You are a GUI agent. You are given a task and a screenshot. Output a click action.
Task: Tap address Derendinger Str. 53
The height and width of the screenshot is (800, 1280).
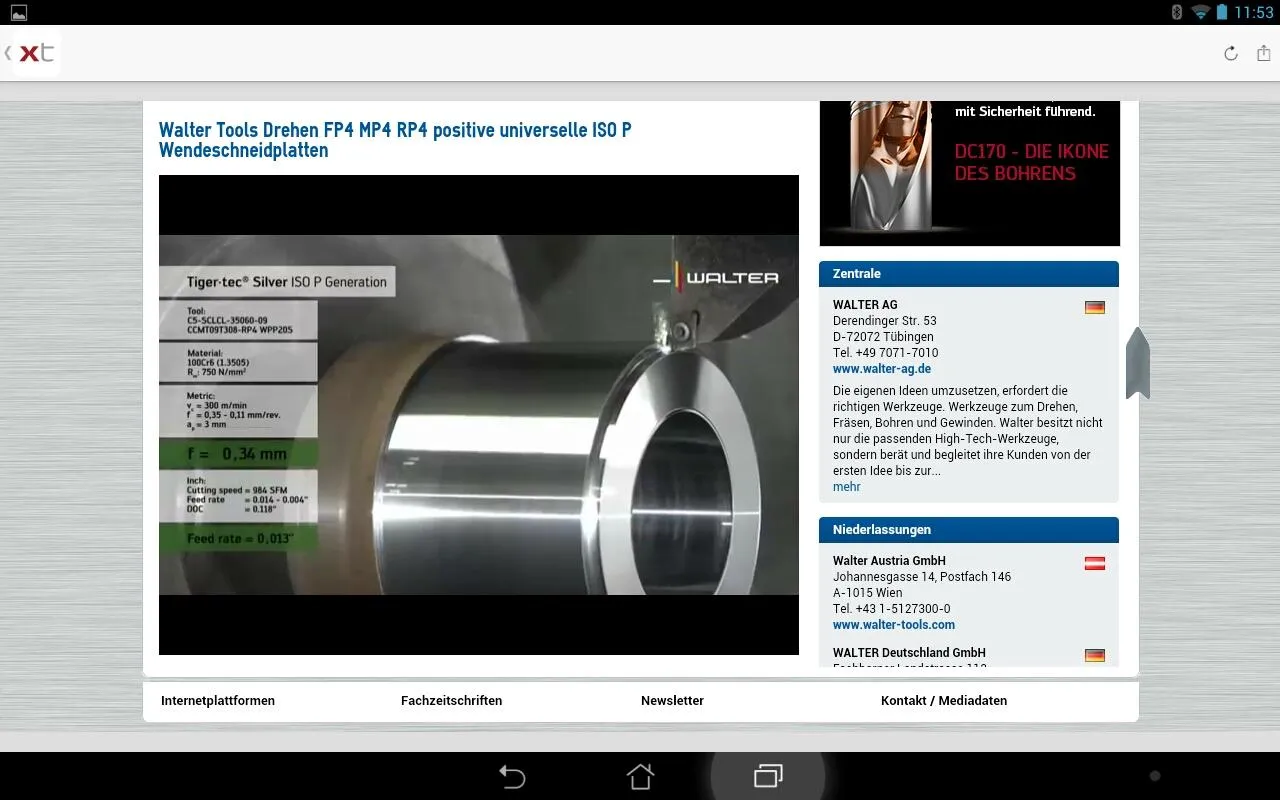(885, 321)
